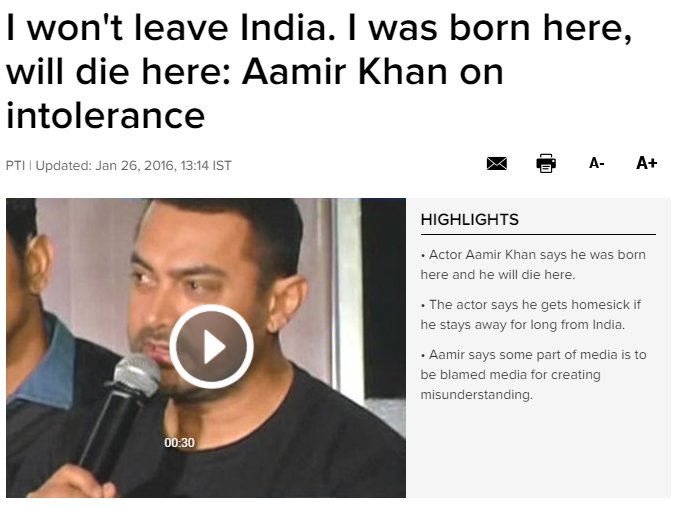Click the email envelope share icon

coord(496,163)
